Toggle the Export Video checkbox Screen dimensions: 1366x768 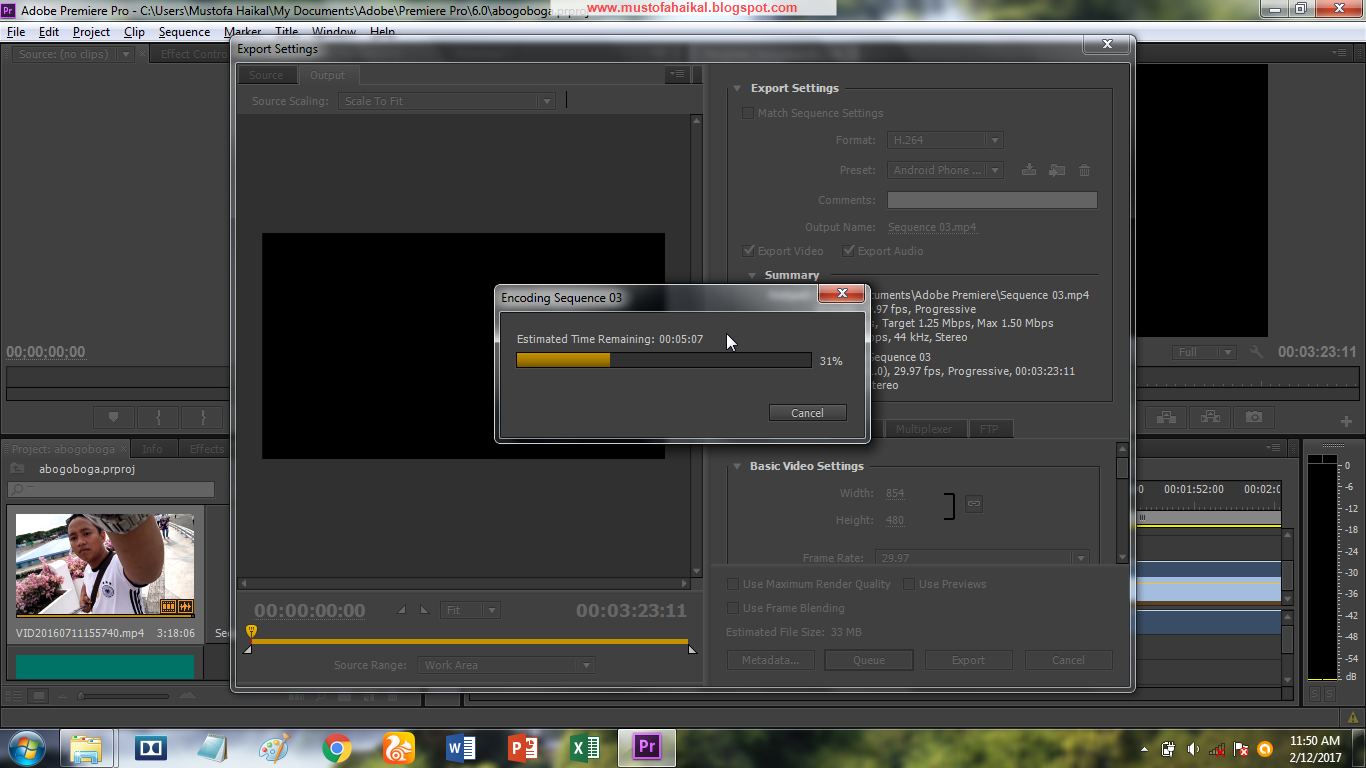(x=749, y=251)
